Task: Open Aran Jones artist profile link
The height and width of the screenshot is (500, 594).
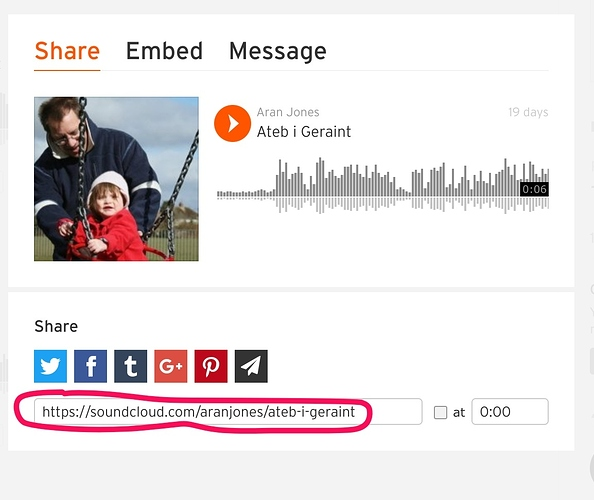Action: pyautogui.click(x=288, y=112)
